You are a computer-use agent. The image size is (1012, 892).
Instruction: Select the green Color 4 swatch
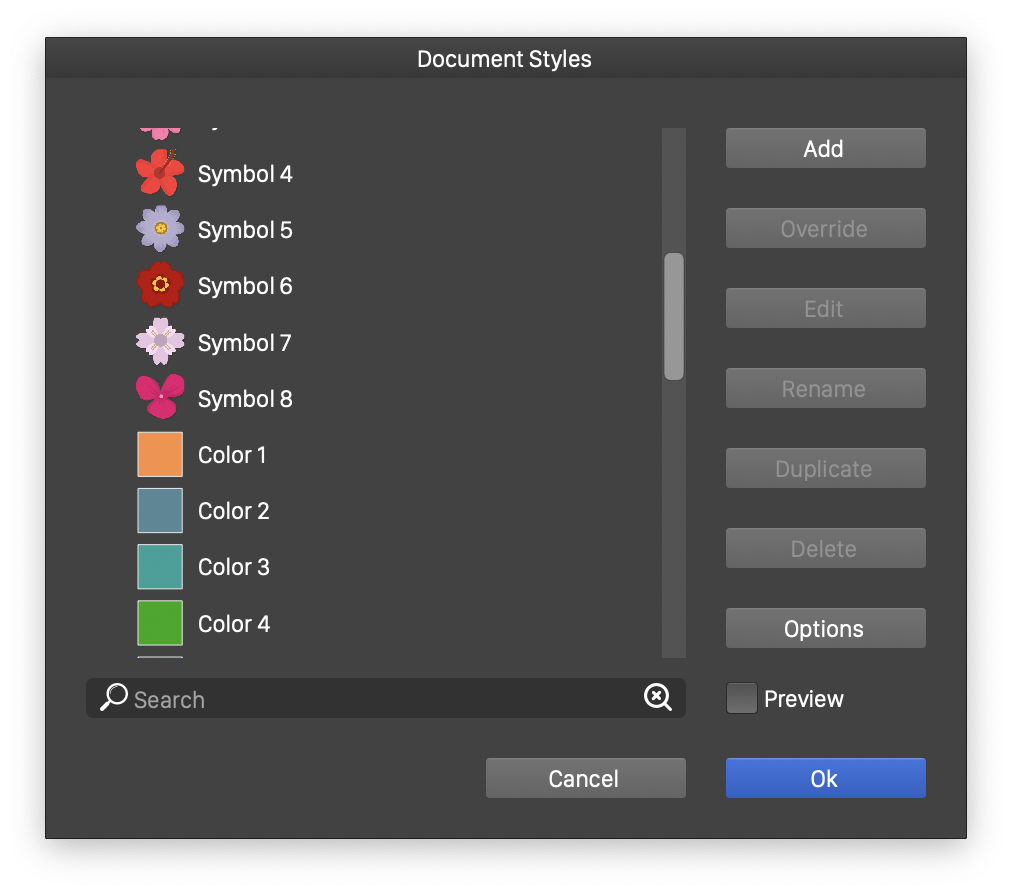coord(160,623)
